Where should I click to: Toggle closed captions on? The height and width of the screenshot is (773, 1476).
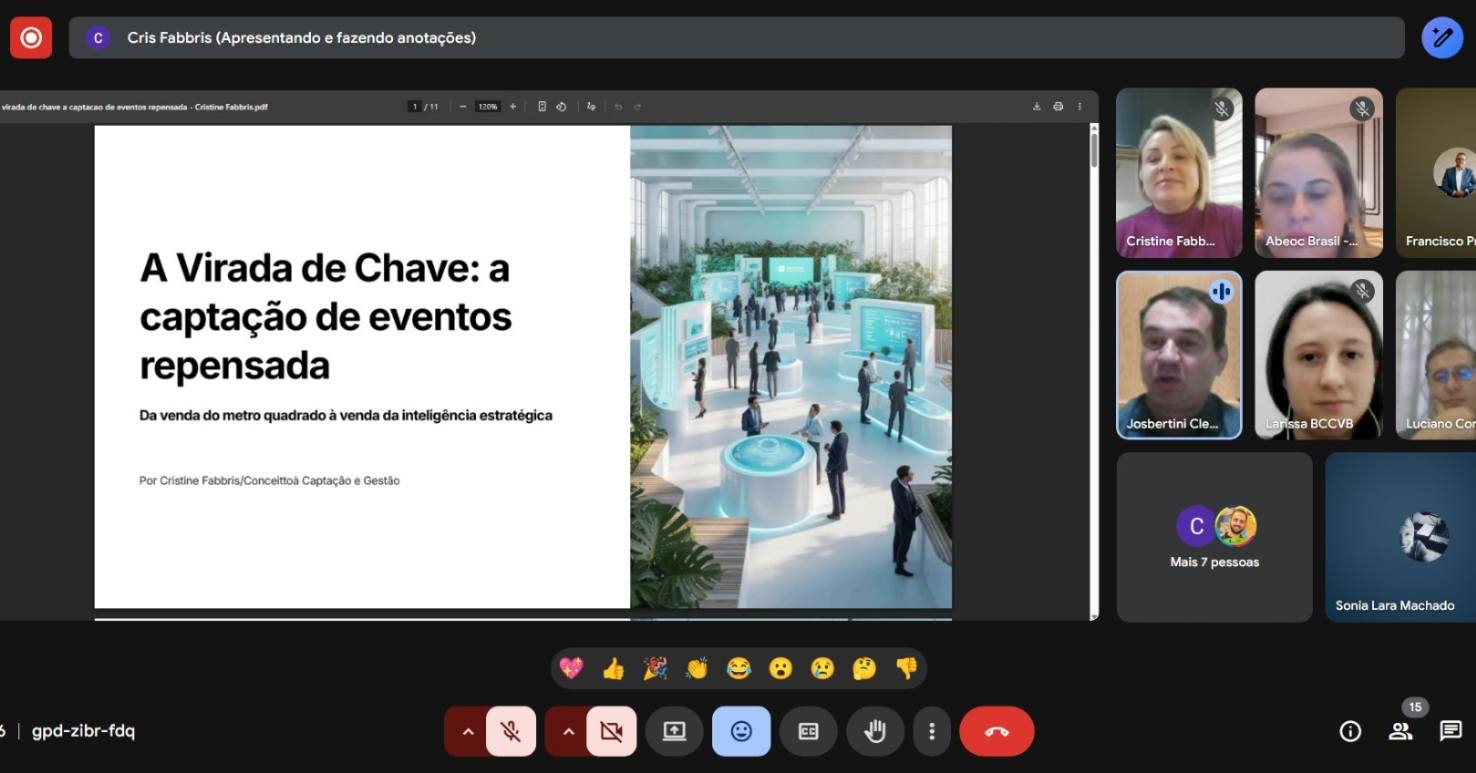[808, 731]
